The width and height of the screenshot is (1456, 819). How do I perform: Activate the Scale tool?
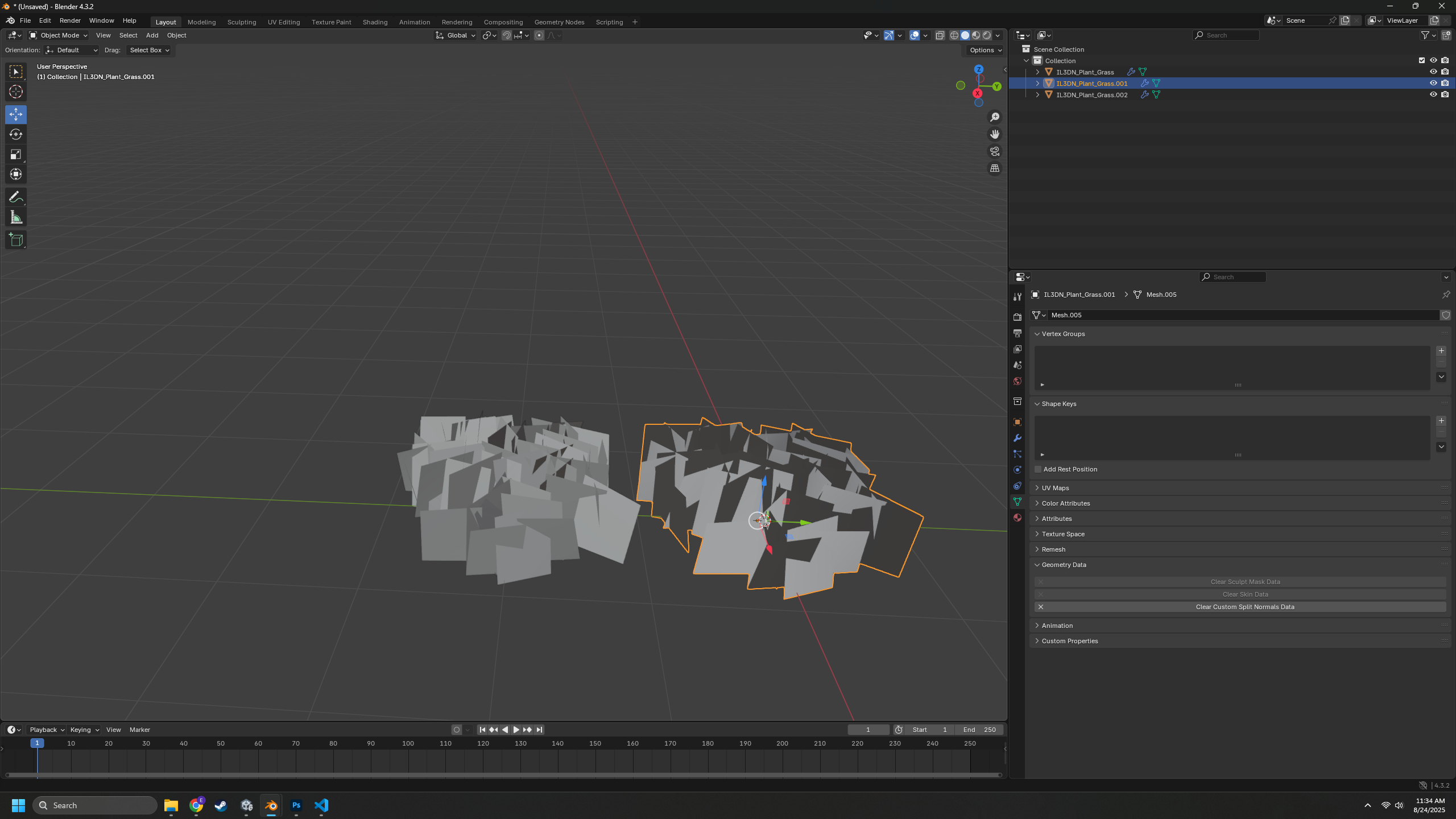click(16, 154)
